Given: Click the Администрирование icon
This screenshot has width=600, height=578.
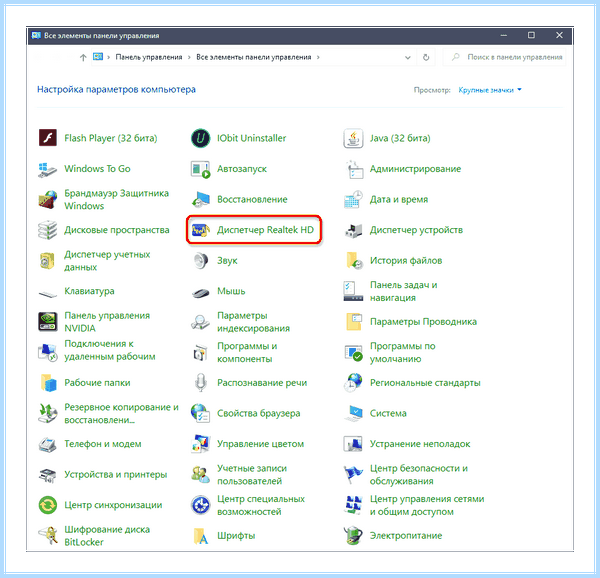Looking at the screenshot, I should coord(353,169).
